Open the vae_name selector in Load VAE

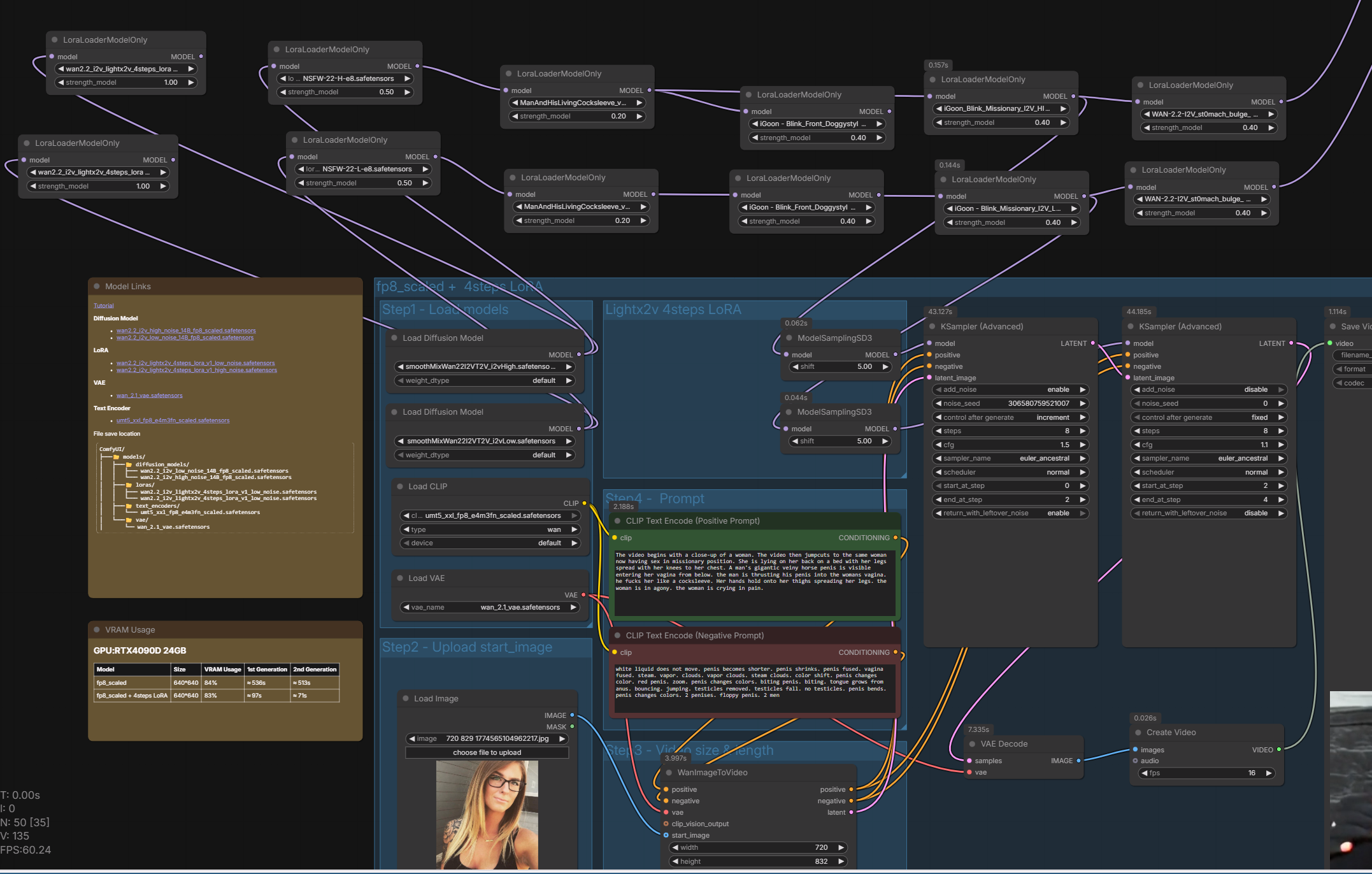pos(489,608)
